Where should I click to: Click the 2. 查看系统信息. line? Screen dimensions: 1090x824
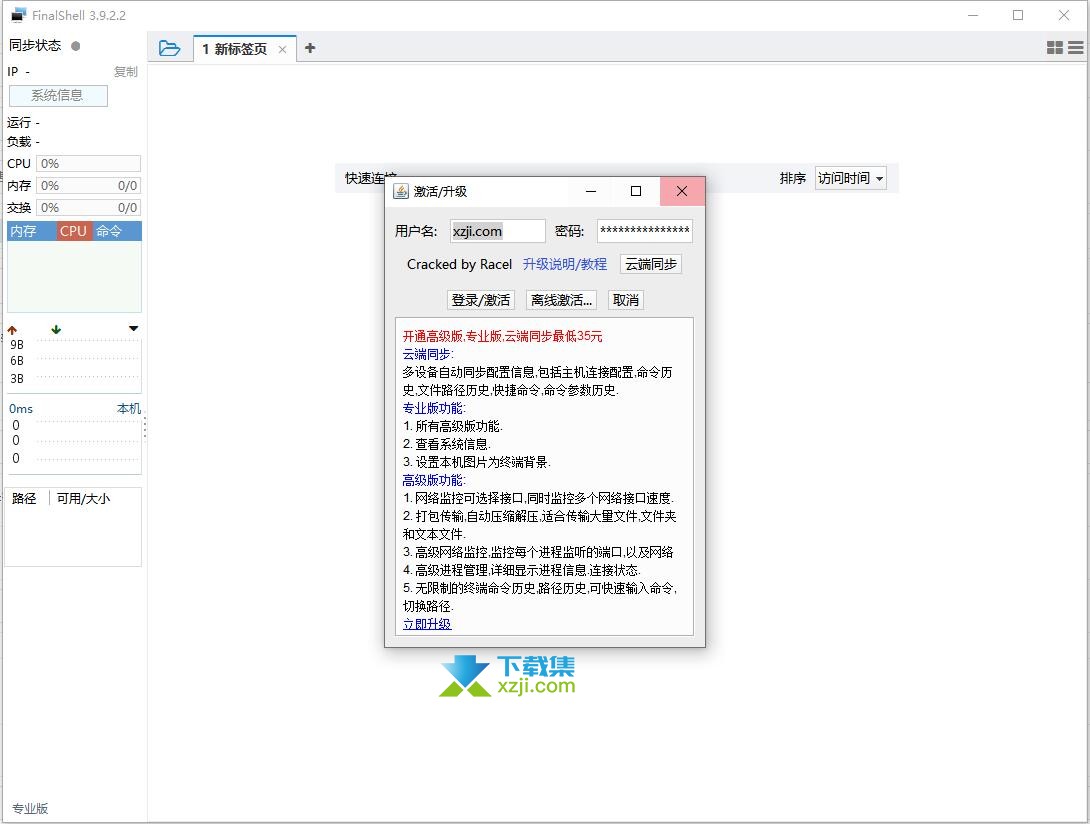coord(447,444)
